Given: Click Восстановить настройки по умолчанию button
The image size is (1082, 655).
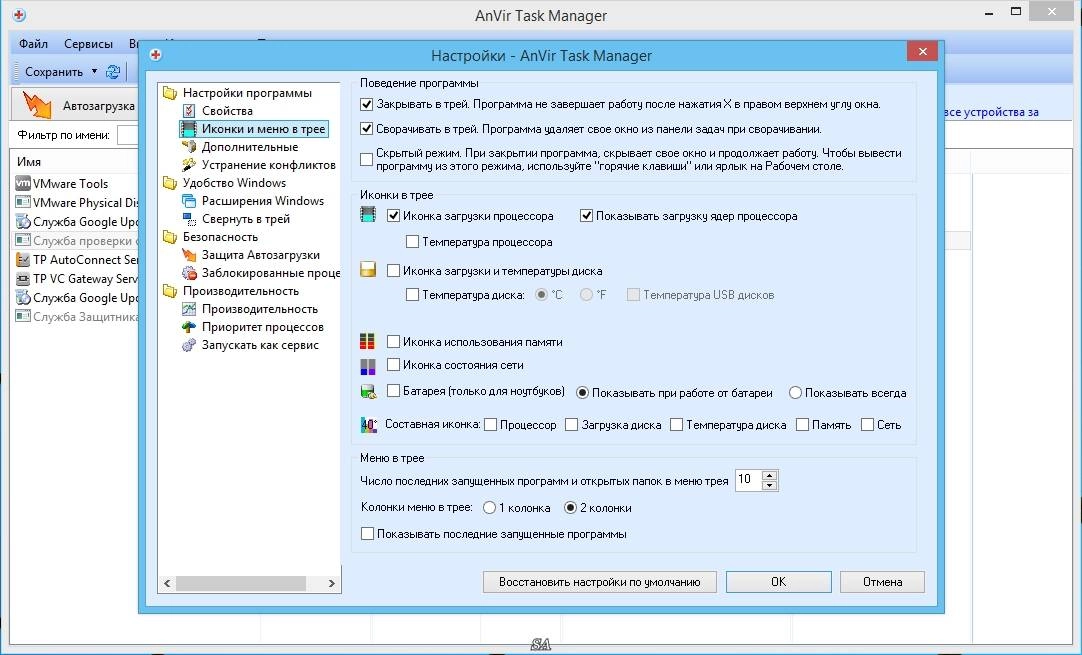Looking at the screenshot, I should [x=600, y=582].
